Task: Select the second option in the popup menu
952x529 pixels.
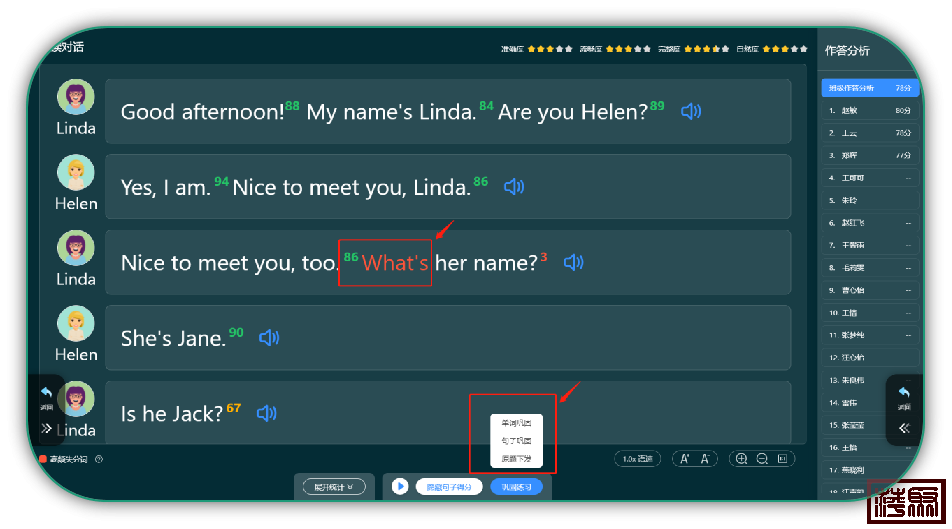Action: (516, 441)
